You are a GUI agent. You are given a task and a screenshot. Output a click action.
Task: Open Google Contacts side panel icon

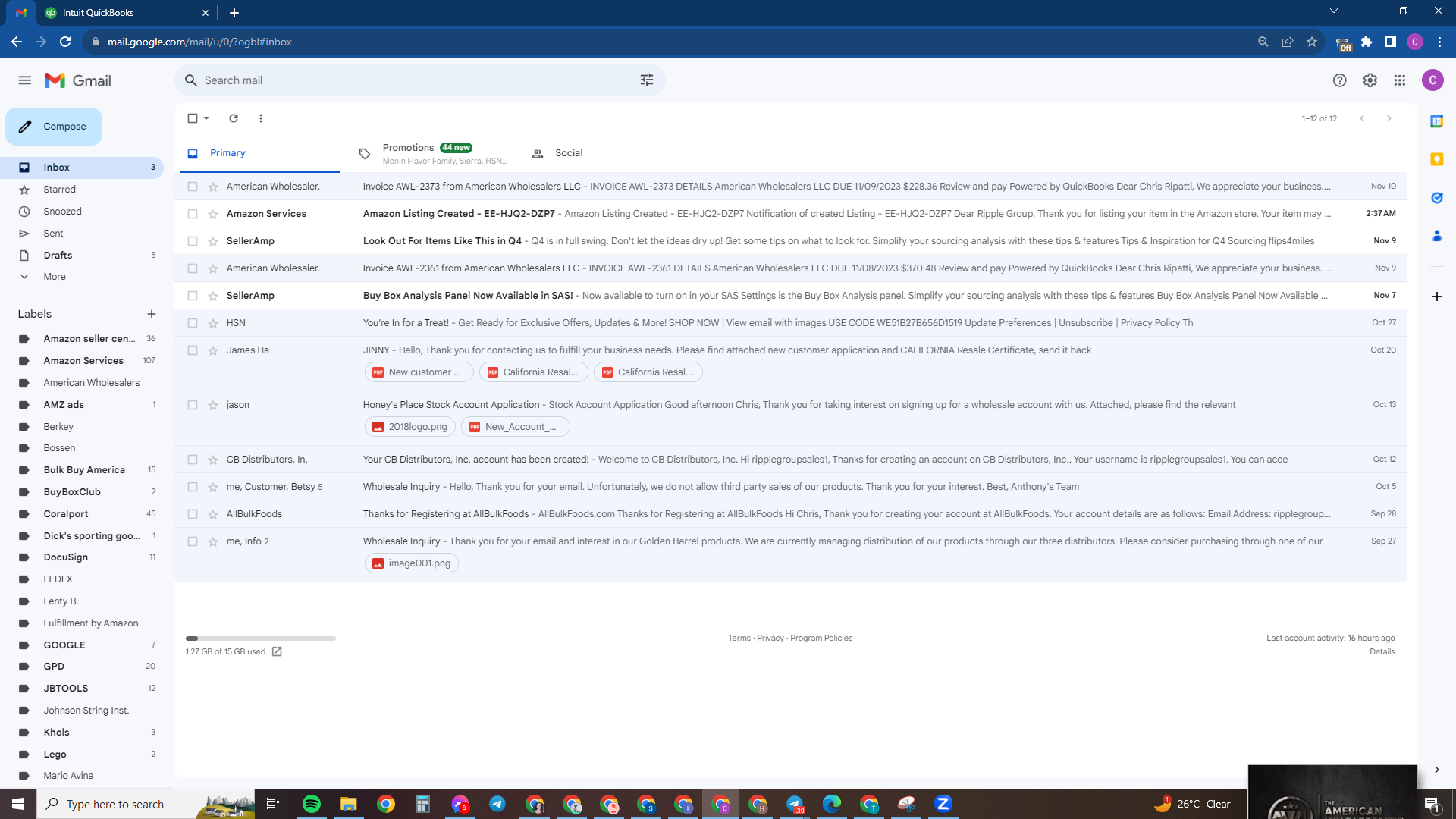1437,237
